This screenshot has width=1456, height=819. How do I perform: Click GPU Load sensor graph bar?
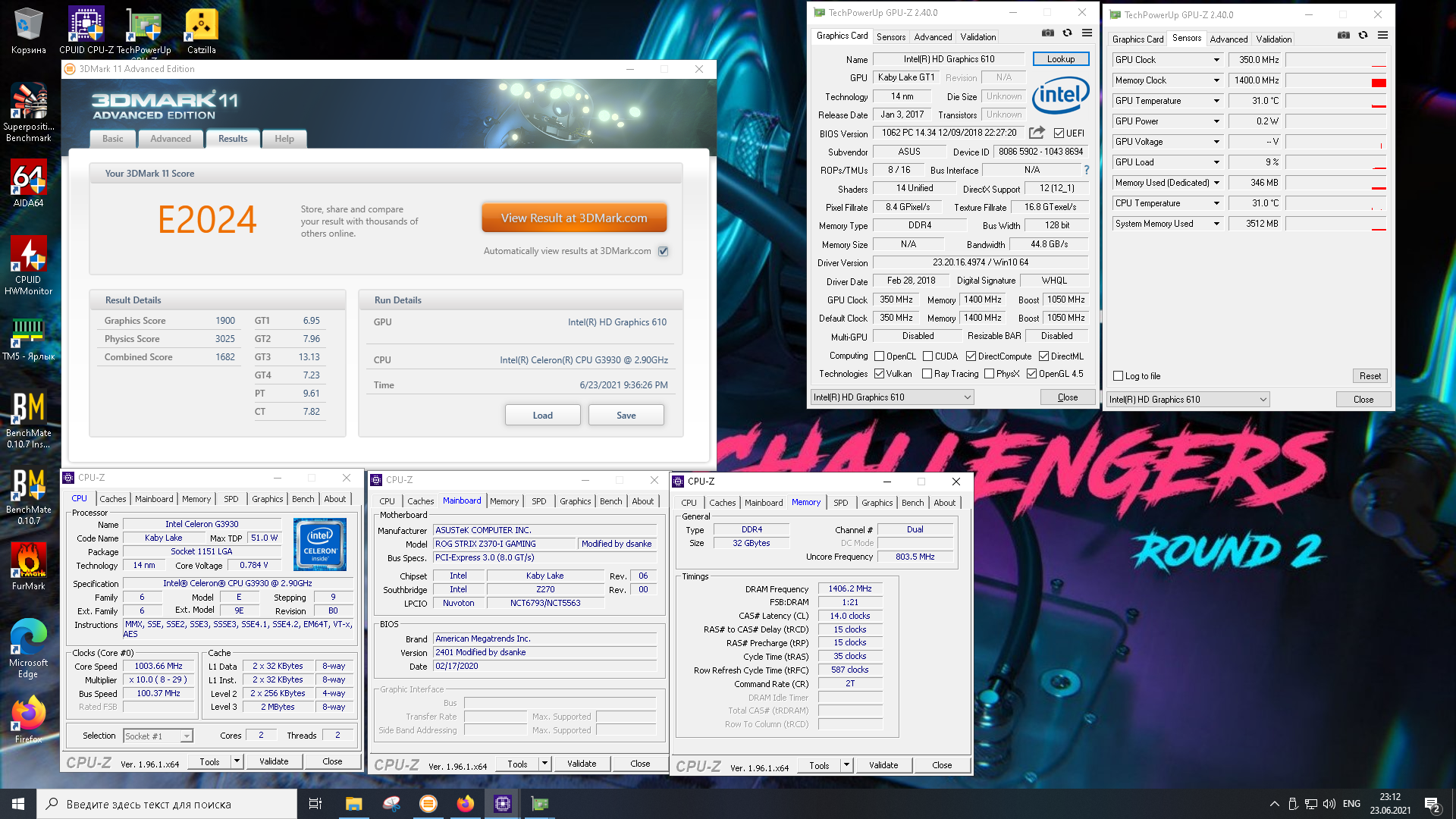pos(1336,162)
